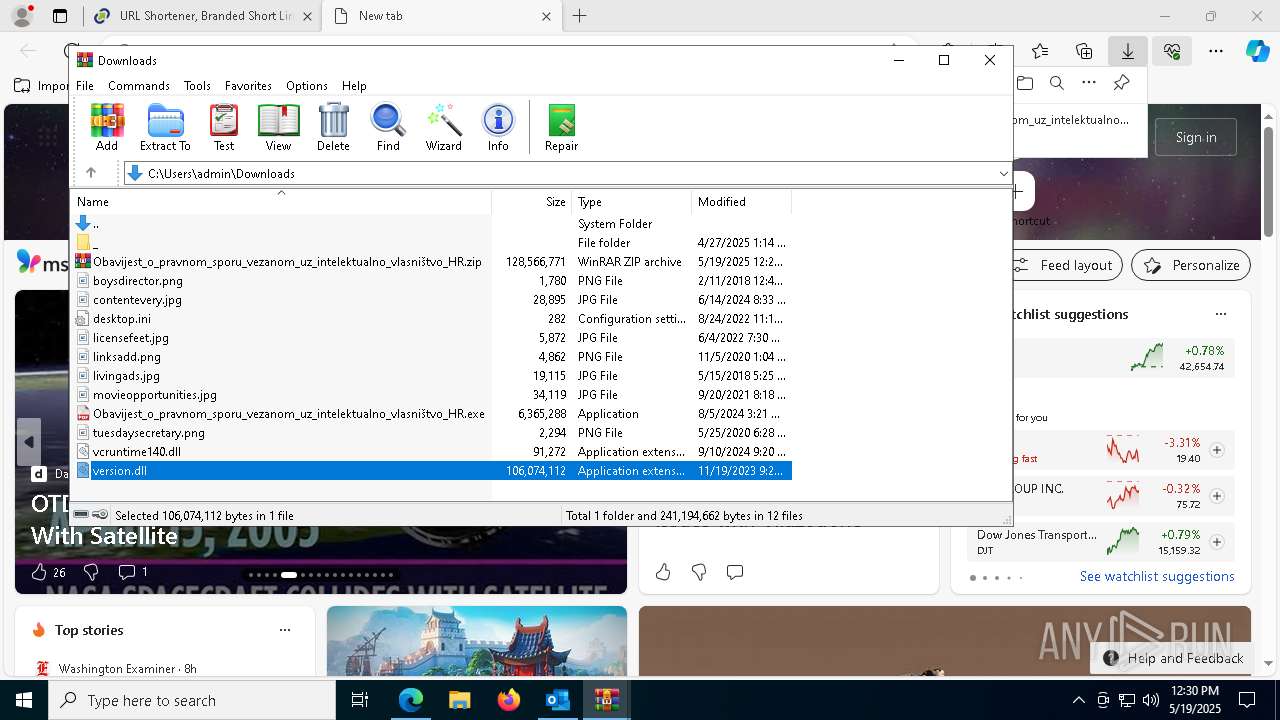Click the Delete trash can icon
The height and width of the screenshot is (720, 1280).
pos(333,127)
